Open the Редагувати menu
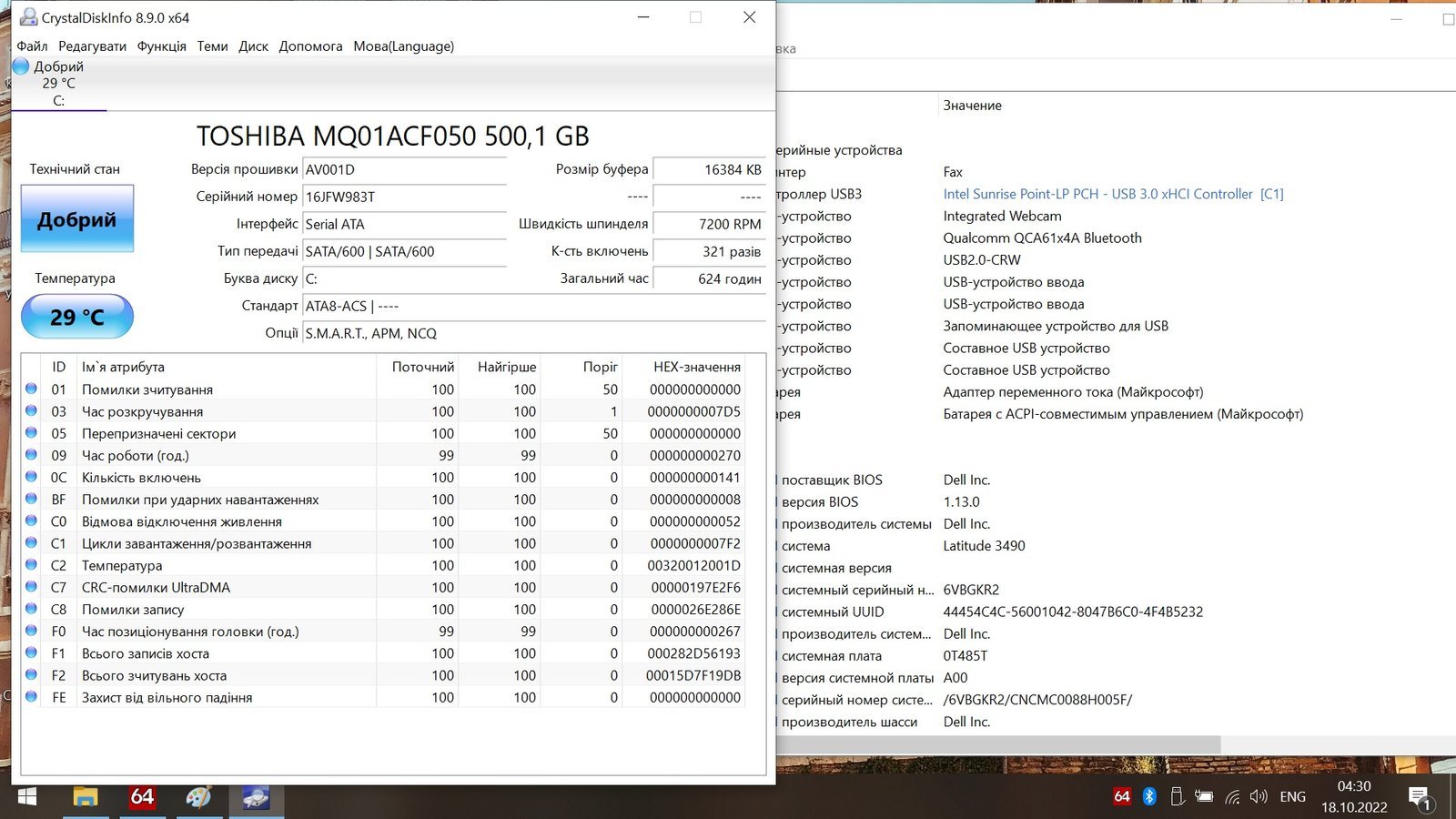This screenshot has height=819, width=1456. [92, 46]
